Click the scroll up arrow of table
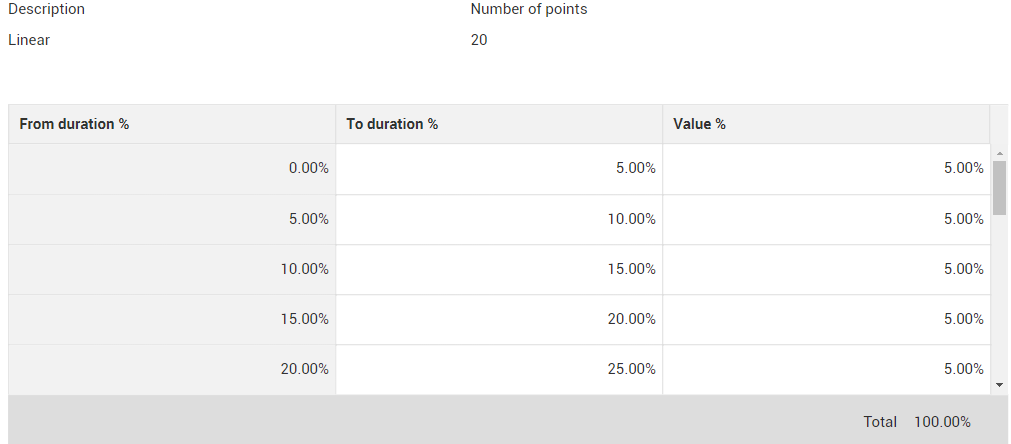 (x=1000, y=153)
